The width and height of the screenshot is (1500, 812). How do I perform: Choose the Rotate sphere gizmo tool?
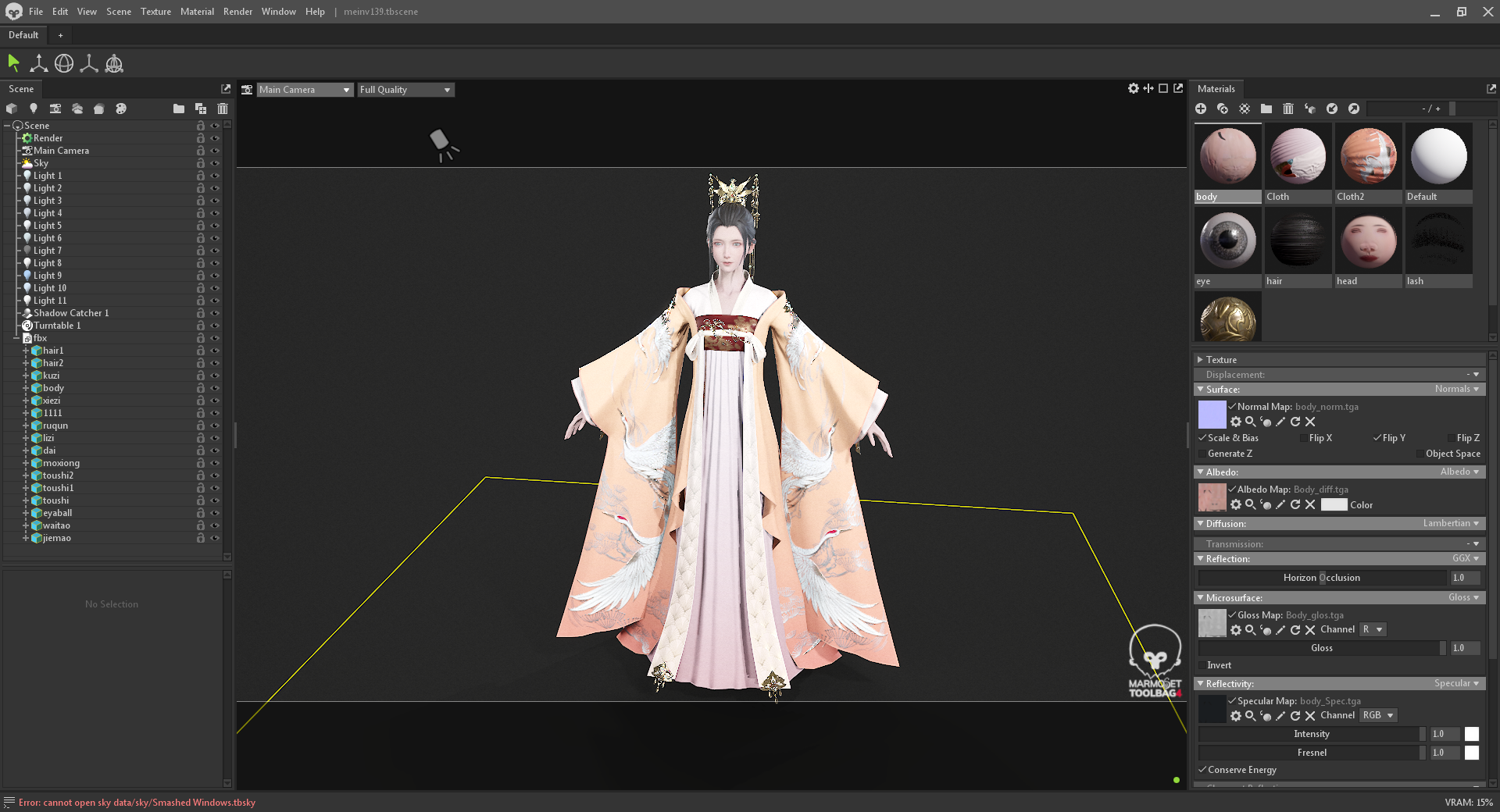(64, 63)
